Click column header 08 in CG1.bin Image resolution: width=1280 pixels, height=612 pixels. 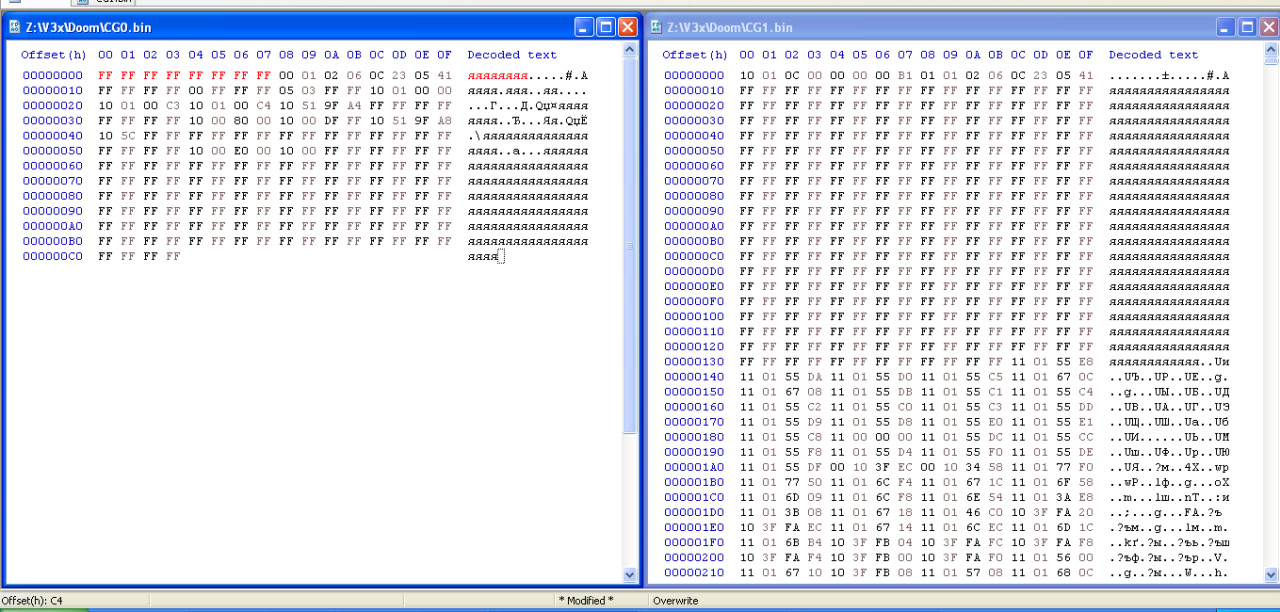click(x=927, y=55)
